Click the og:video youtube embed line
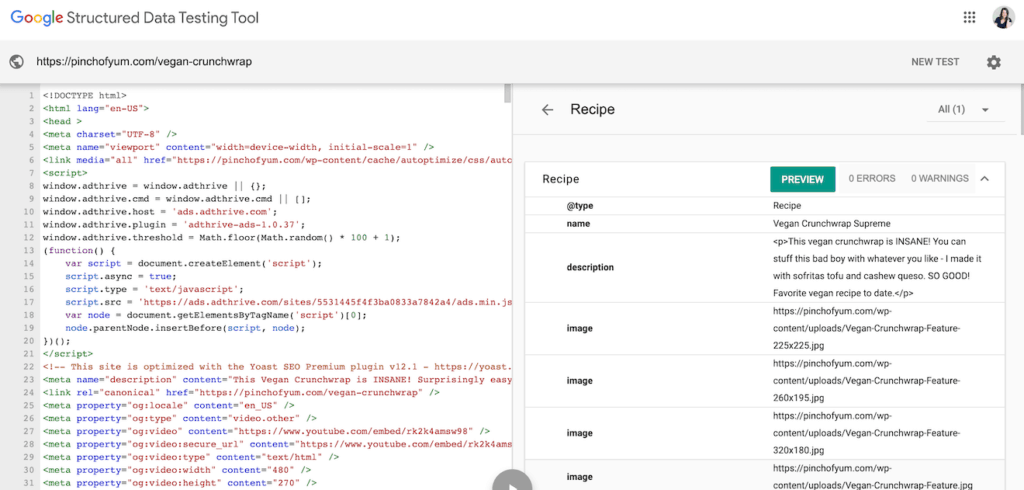 click(x=266, y=431)
